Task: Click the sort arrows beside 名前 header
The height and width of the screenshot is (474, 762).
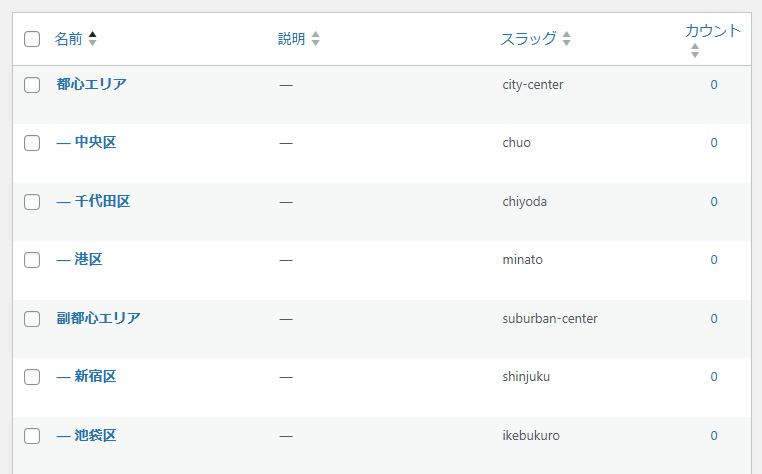Action: coord(93,39)
